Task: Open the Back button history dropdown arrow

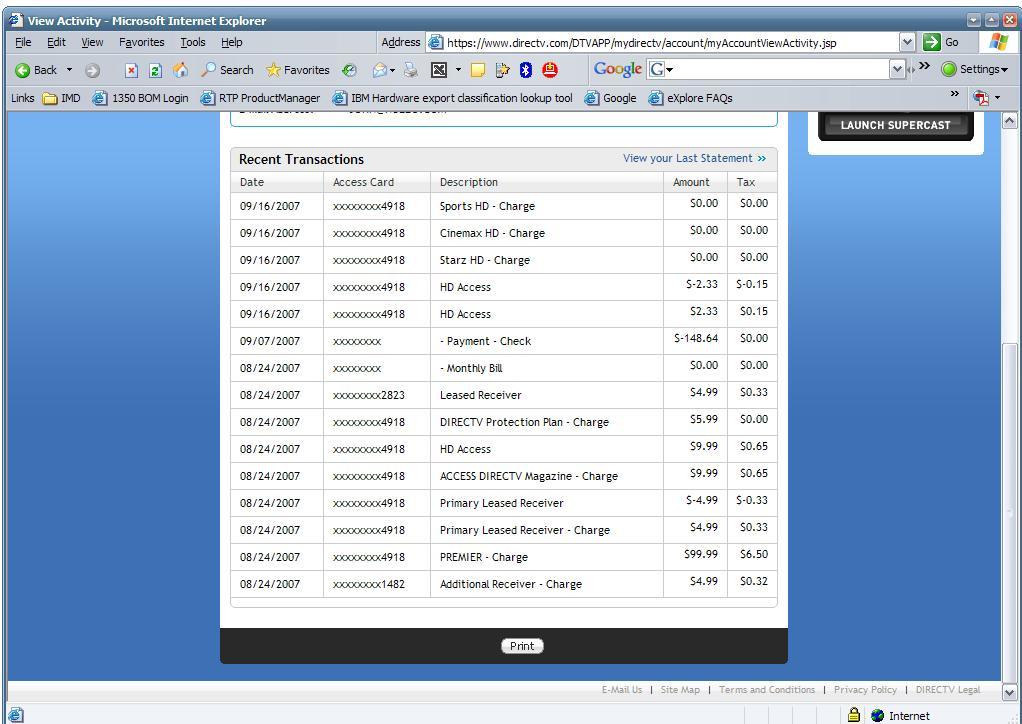Action: 69,70
